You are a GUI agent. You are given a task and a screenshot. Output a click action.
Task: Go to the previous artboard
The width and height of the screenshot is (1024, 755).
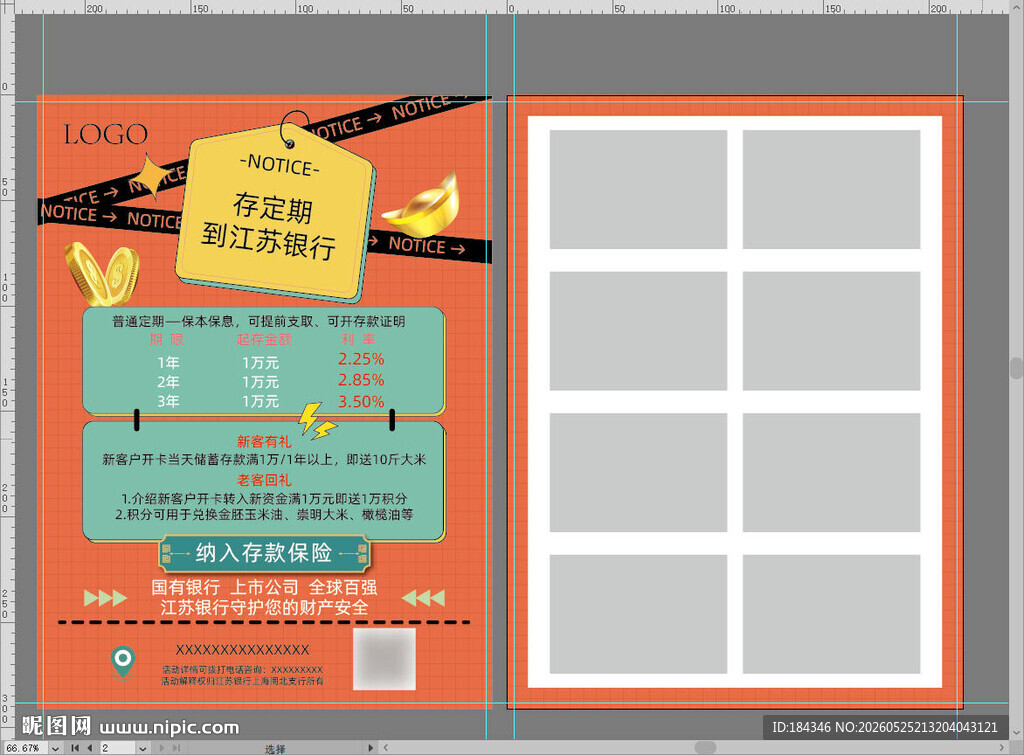pyautogui.click(x=89, y=748)
